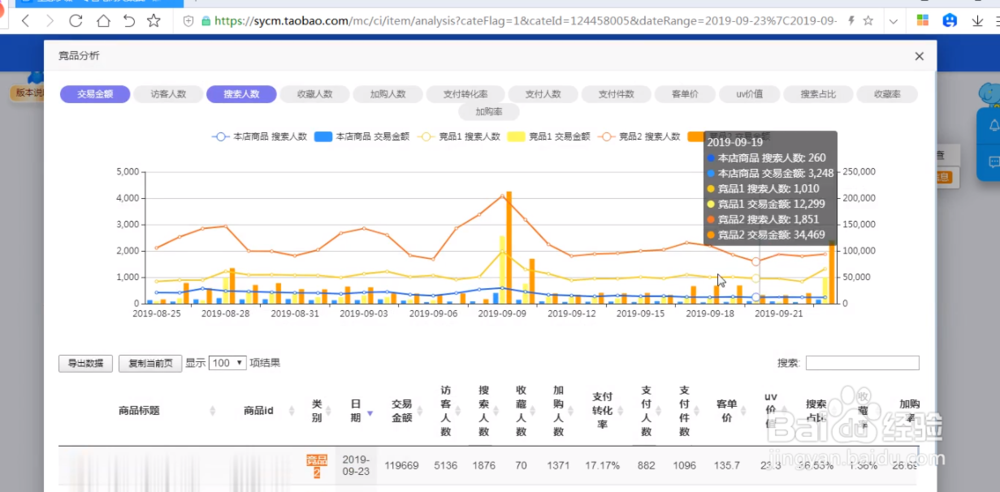Toggle the 访客人数 metric pill
Viewport: 1000px width, 492px height.
(168, 94)
